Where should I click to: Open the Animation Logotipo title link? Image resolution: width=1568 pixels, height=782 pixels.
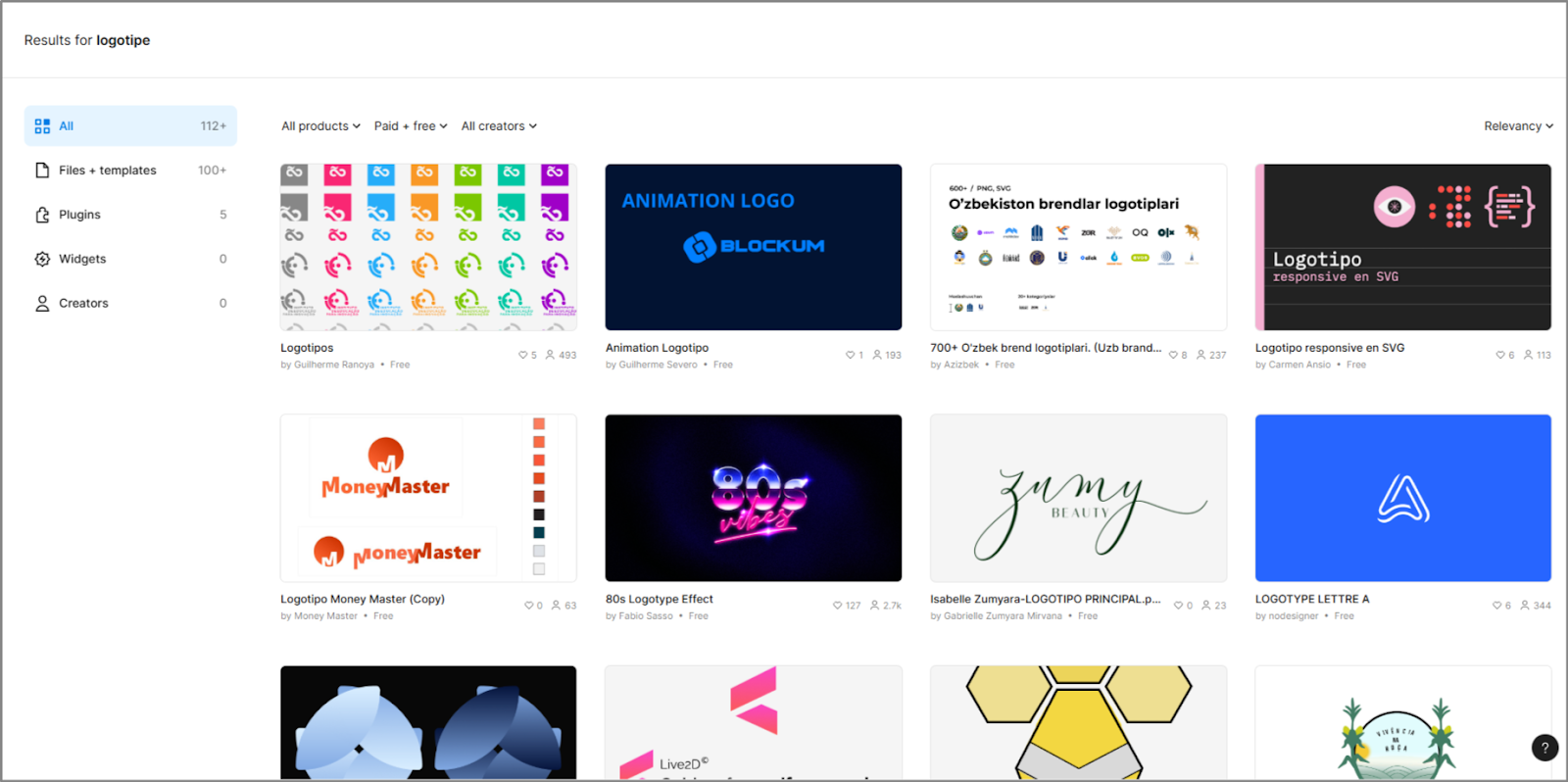pyautogui.click(x=657, y=348)
